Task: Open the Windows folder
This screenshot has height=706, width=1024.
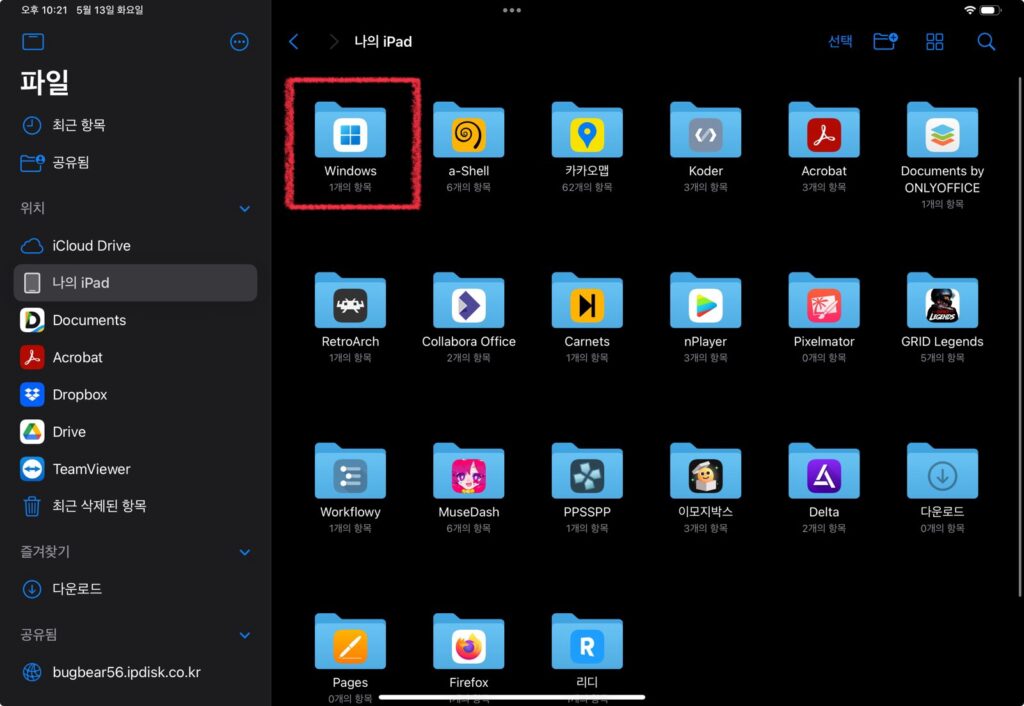Action: [x=350, y=130]
